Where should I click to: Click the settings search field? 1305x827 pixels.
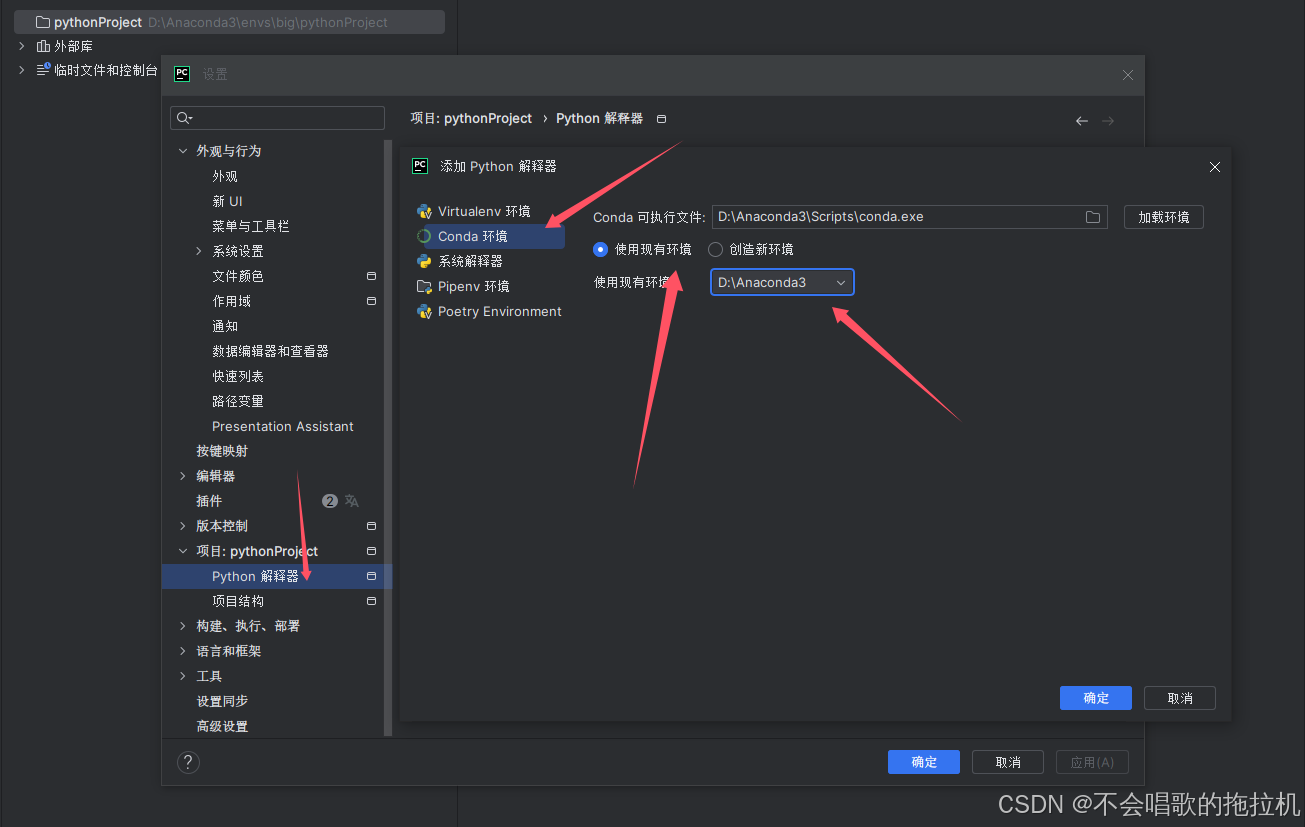click(x=277, y=118)
